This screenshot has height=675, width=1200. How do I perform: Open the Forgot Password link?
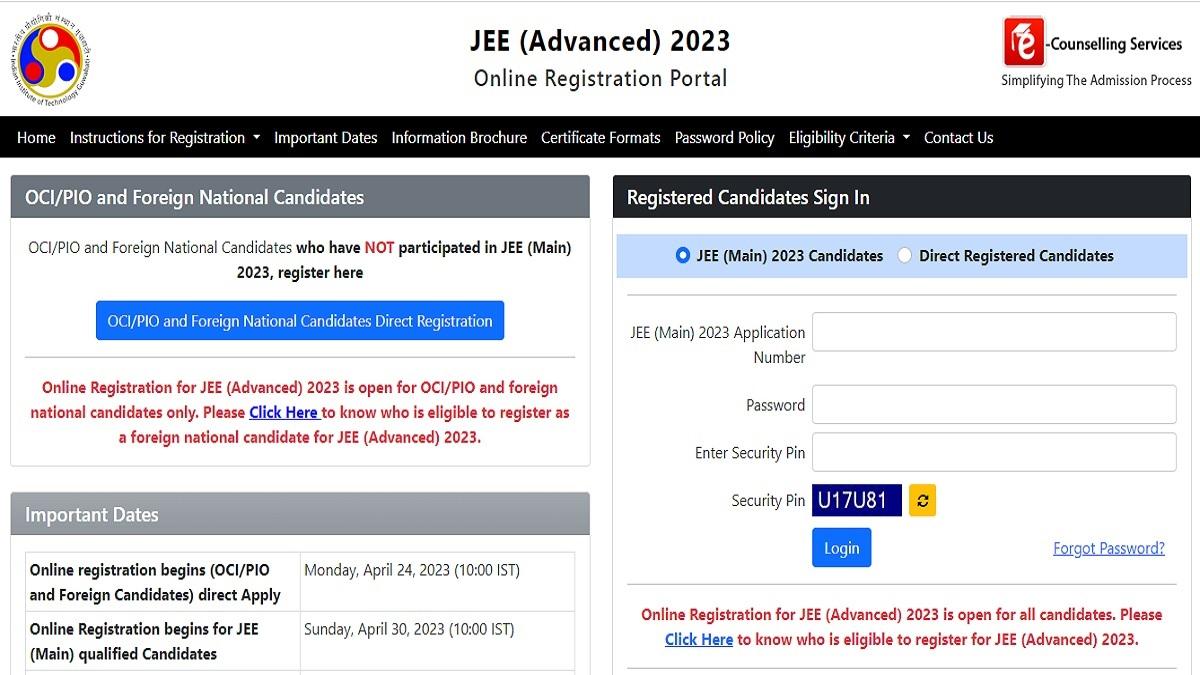point(1108,547)
